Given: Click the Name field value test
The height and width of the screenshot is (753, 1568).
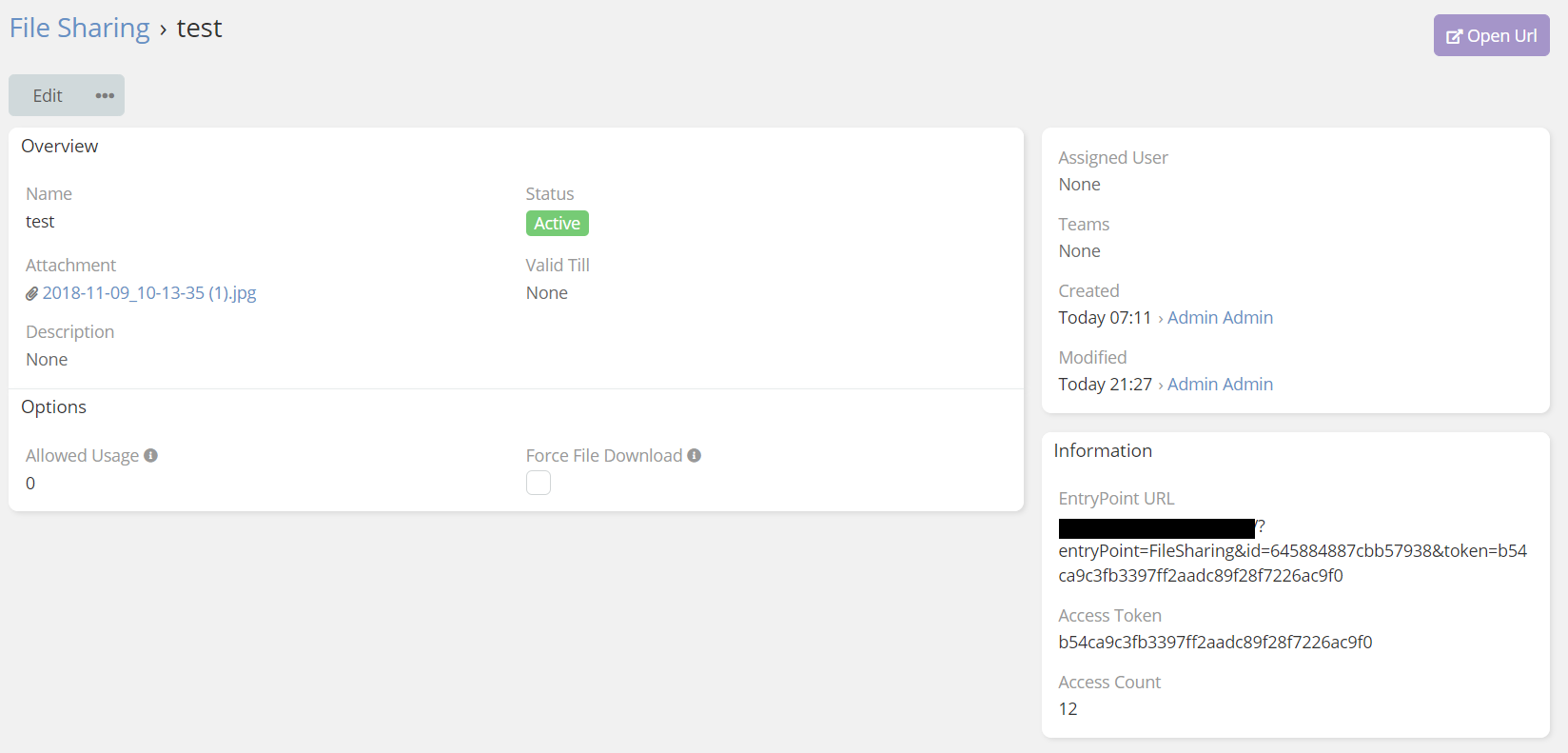Looking at the screenshot, I should coord(40,222).
